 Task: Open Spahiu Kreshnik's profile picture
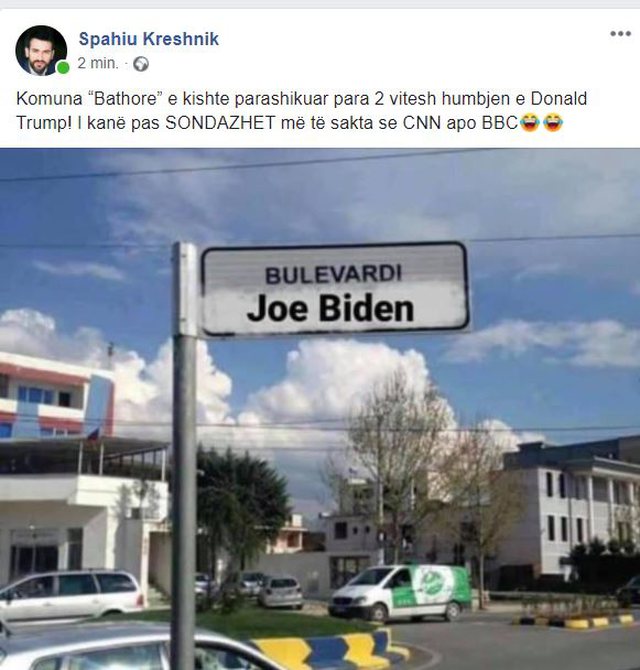(41, 50)
